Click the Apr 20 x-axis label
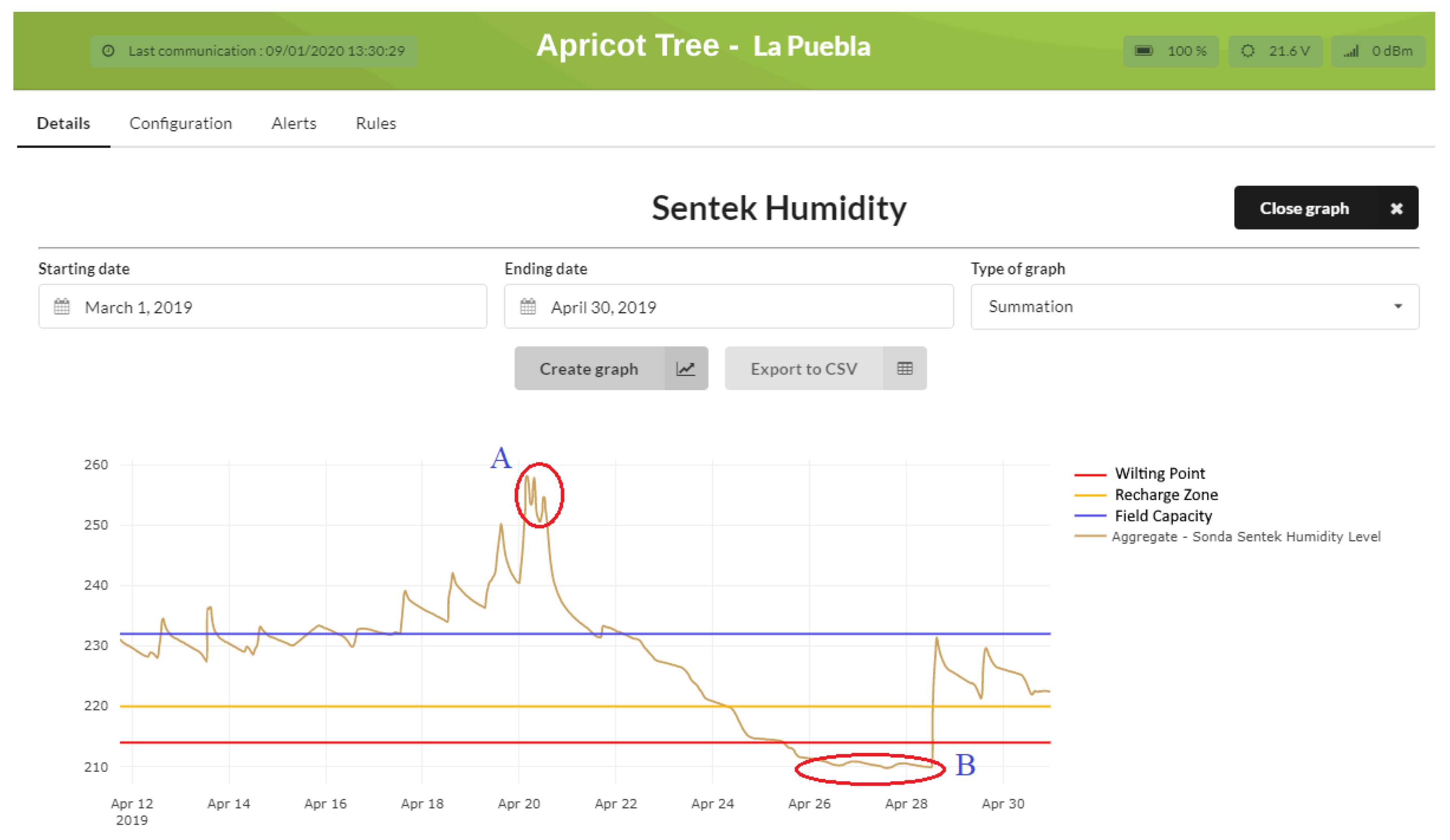Image resolution: width=1450 pixels, height=840 pixels. click(x=519, y=804)
